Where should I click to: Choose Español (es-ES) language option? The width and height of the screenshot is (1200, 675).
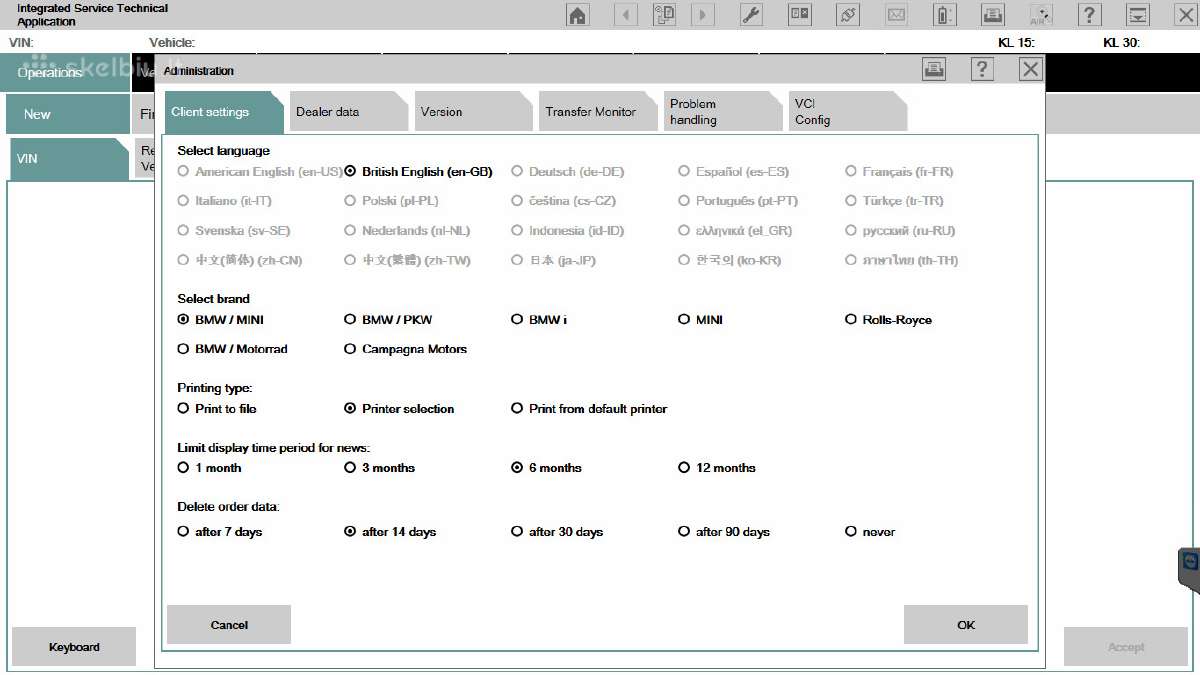733,172
